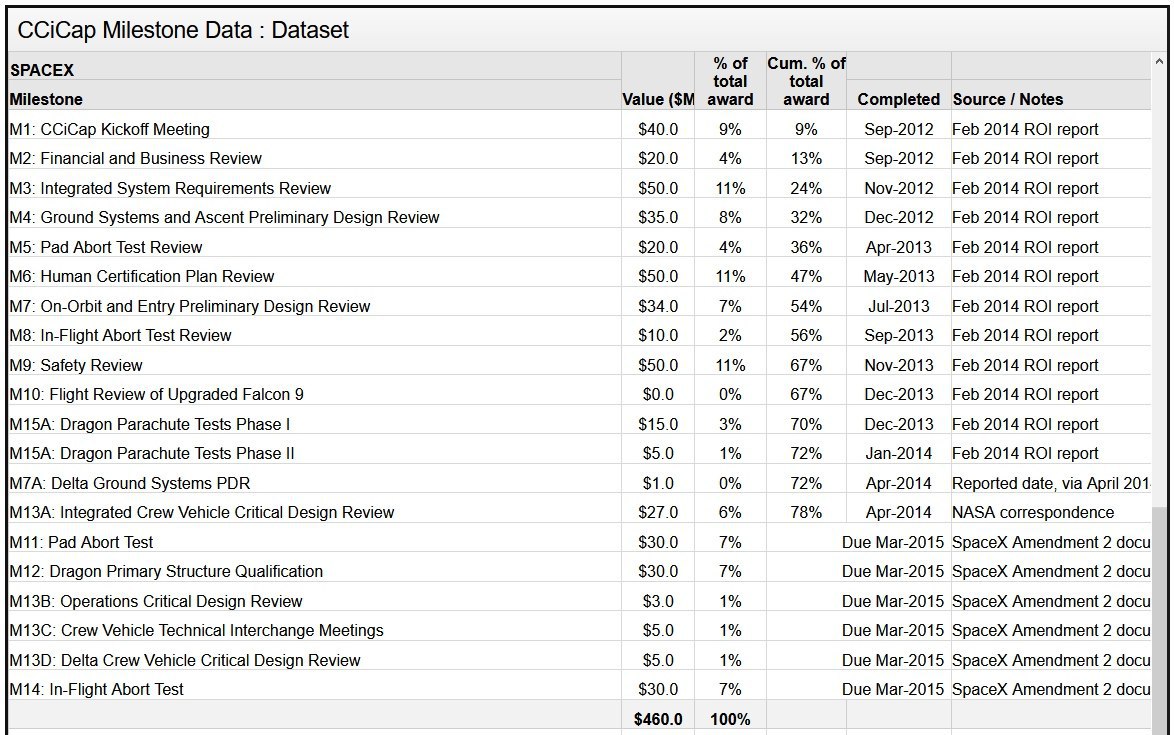Click the 'Cum. % of total award' header

coord(806,81)
